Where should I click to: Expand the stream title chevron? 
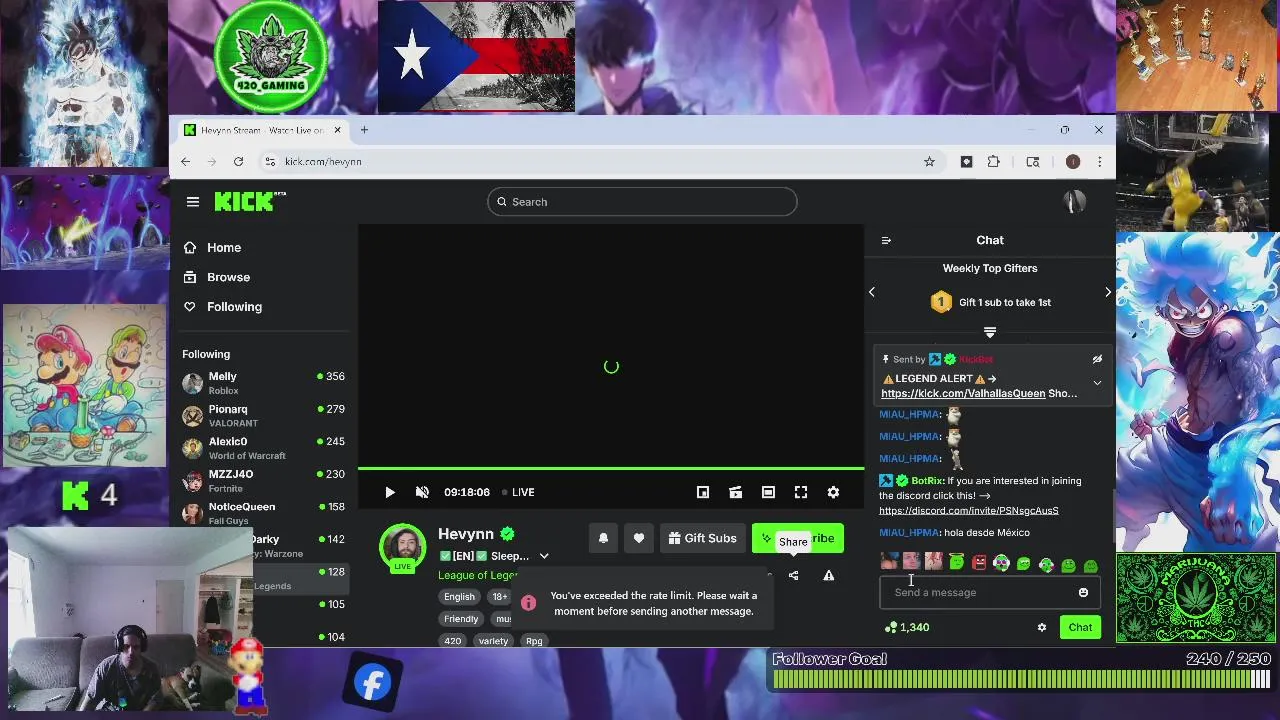click(544, 556)
